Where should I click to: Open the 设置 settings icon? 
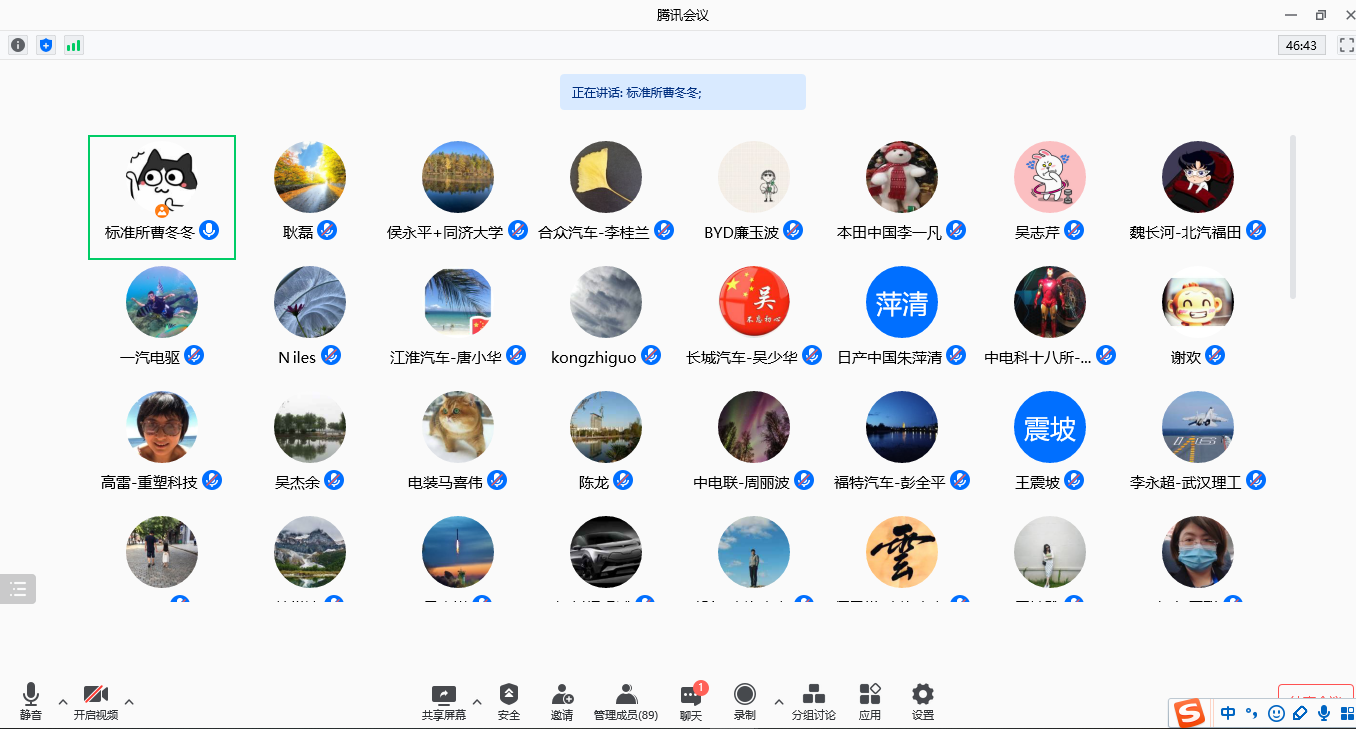[921, 700]
